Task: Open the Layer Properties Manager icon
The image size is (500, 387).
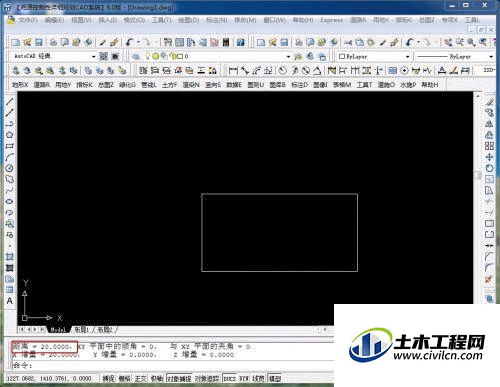Action: pyautogui.click(x=136, y=56)
